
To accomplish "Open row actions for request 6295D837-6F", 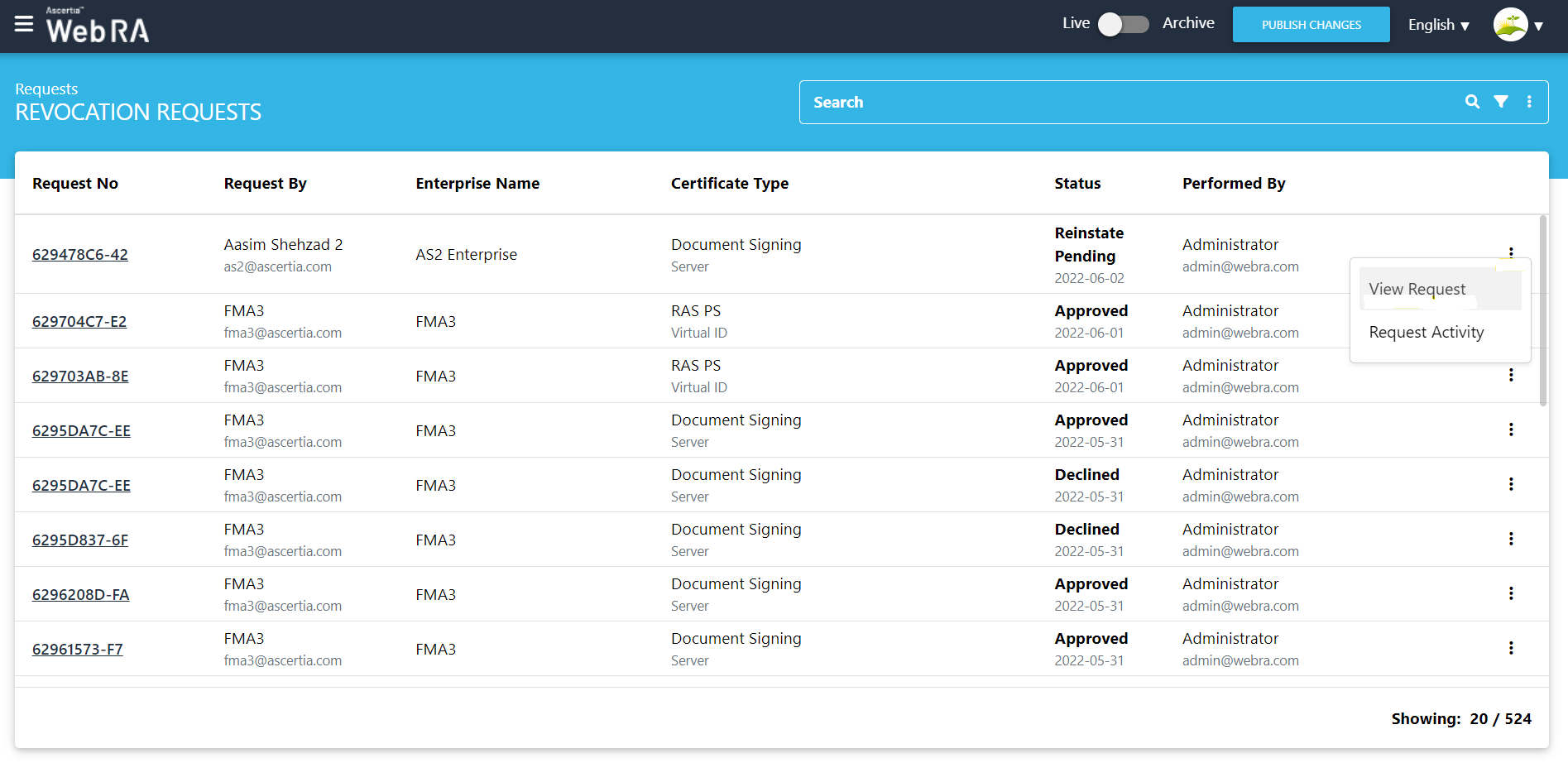I will 1510,539.
